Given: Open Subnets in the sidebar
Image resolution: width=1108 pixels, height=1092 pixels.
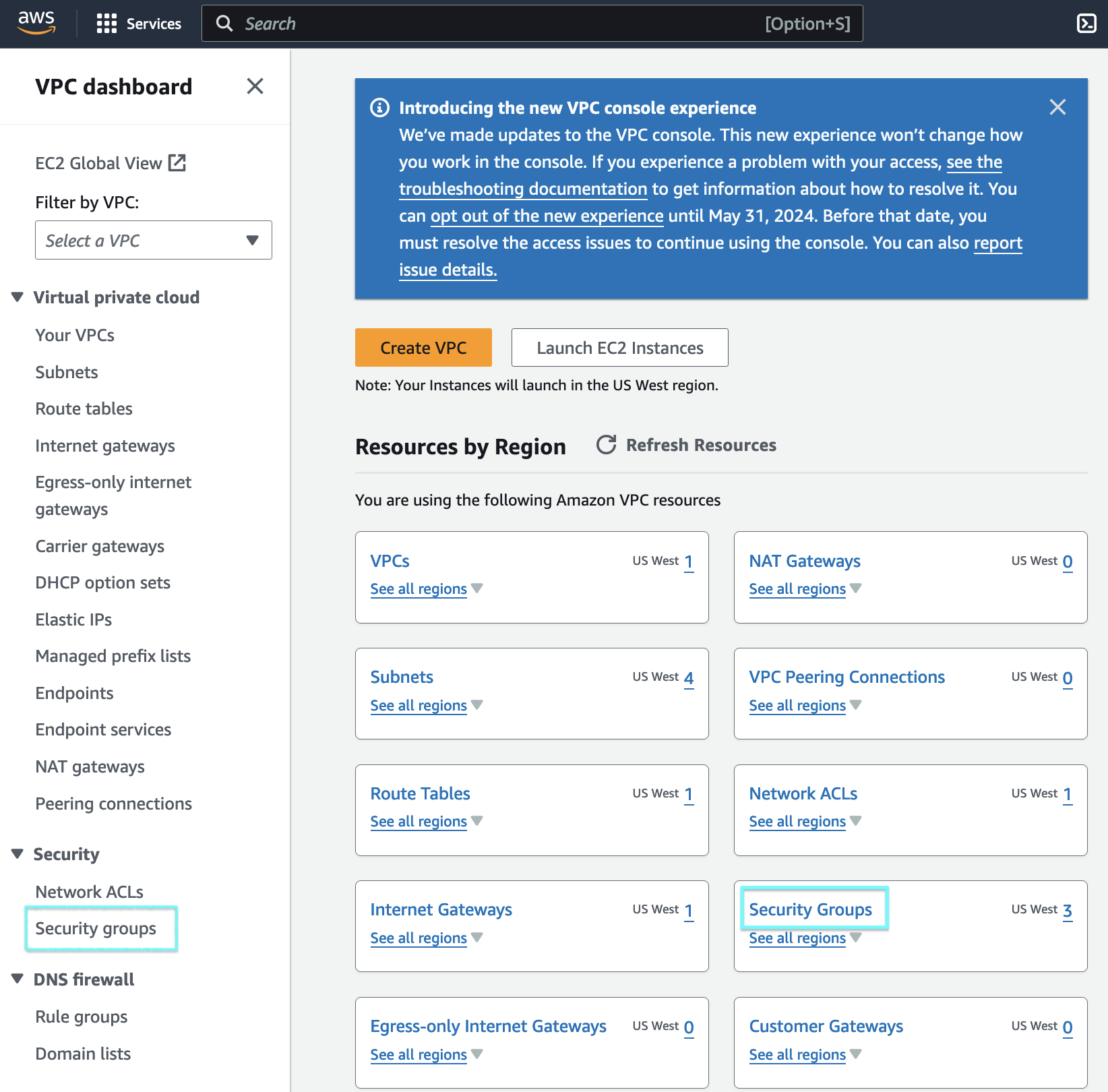Looking at the screenshot, I should [x=67, y=372].
